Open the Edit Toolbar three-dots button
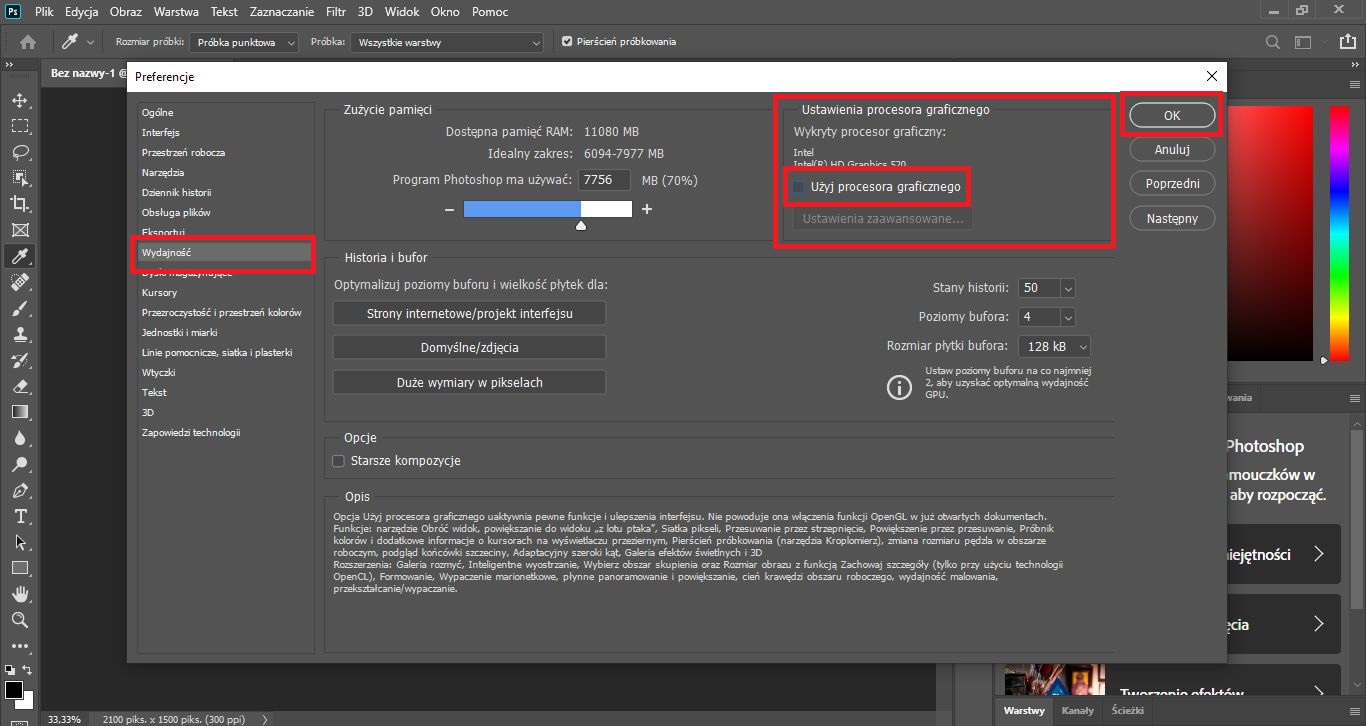 (x=19, y=645)
